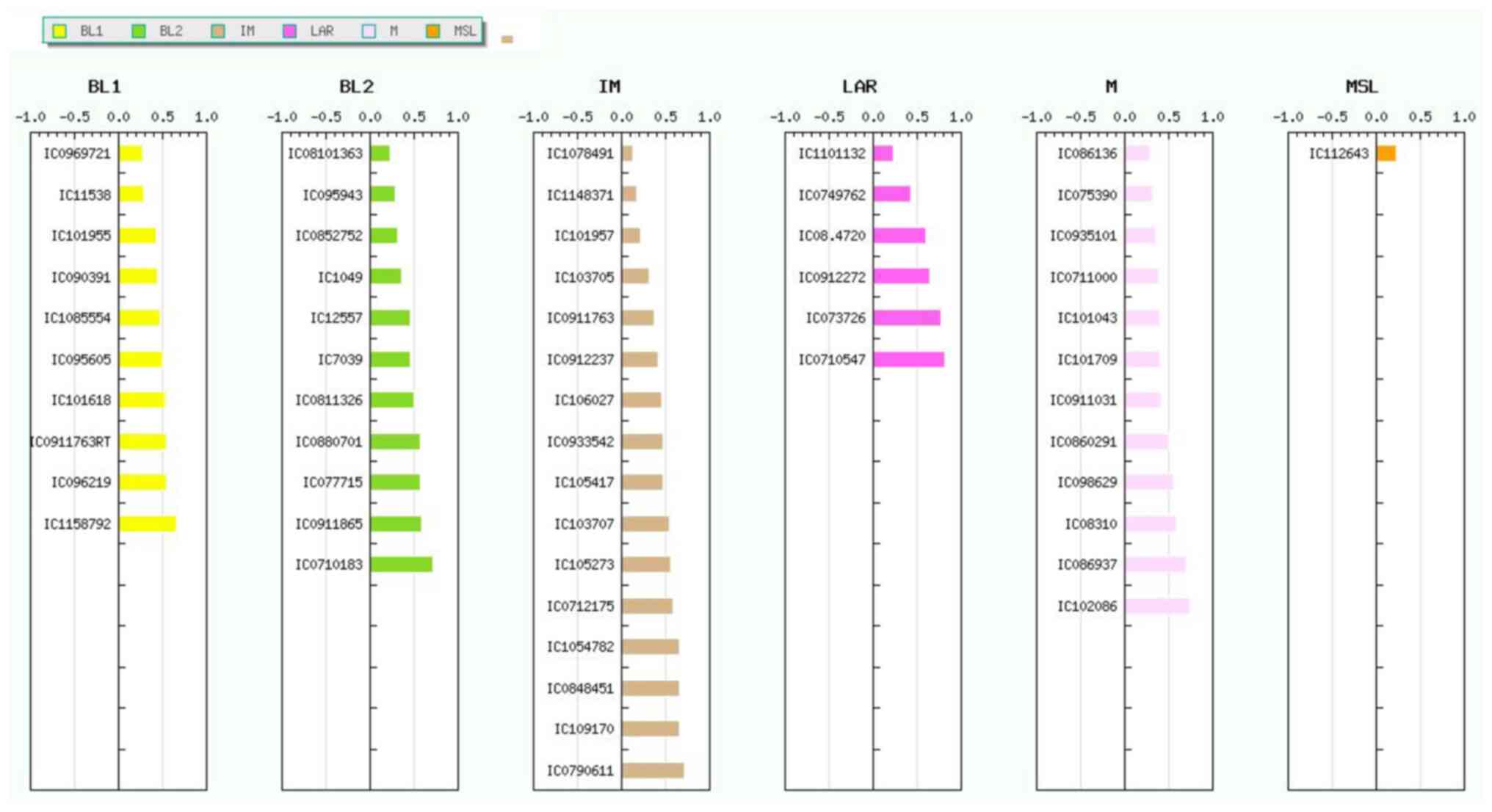Select the IC08101363 sample label
The width and height of the screenshot is (1492, 812).
point(325,153)
